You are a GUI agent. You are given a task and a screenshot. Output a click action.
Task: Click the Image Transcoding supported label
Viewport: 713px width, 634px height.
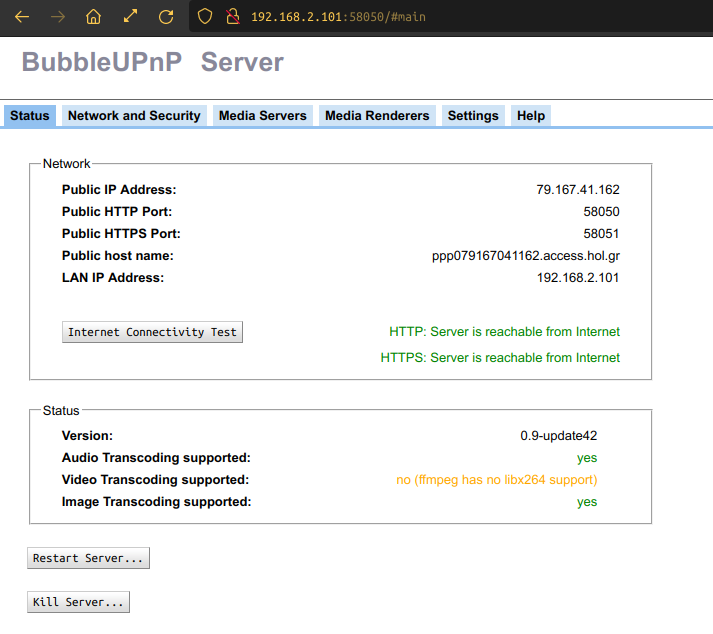(156, 502)
